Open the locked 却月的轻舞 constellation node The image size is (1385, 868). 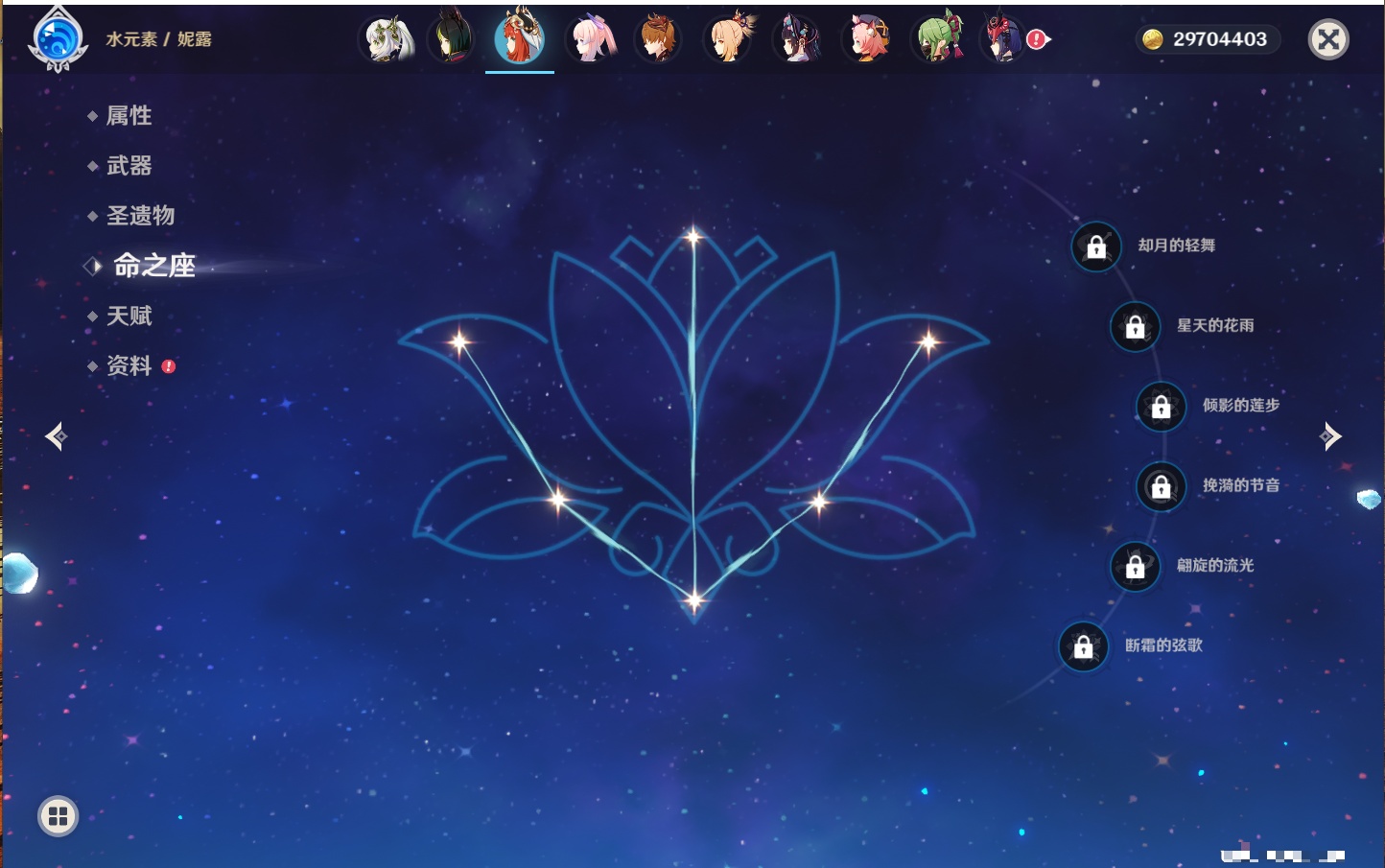pos(1096,246)
